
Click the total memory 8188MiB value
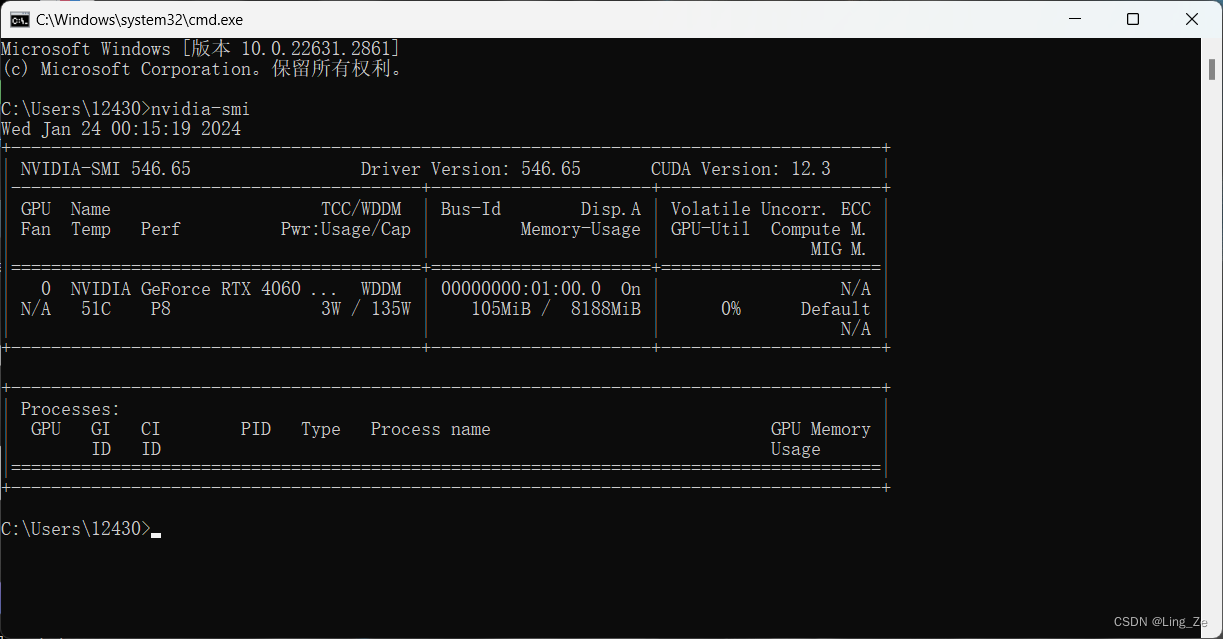[x=606, y=309]
